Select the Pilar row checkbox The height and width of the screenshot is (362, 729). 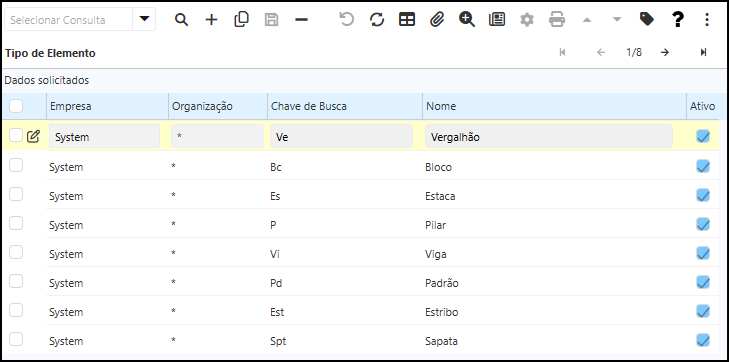16,223
